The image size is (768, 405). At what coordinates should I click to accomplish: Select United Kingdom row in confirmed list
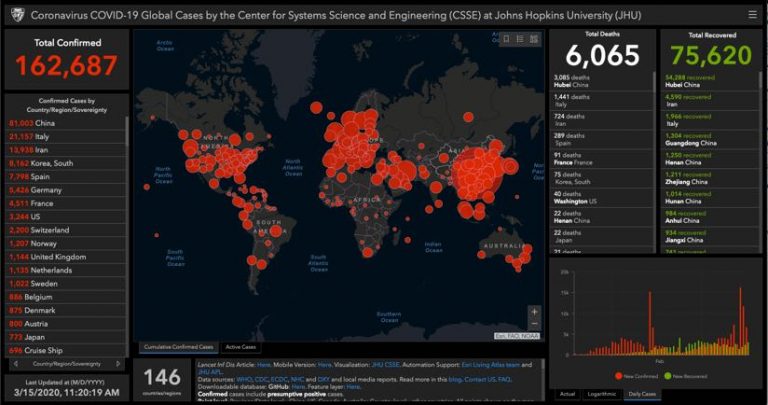click(x=66, y=257)
